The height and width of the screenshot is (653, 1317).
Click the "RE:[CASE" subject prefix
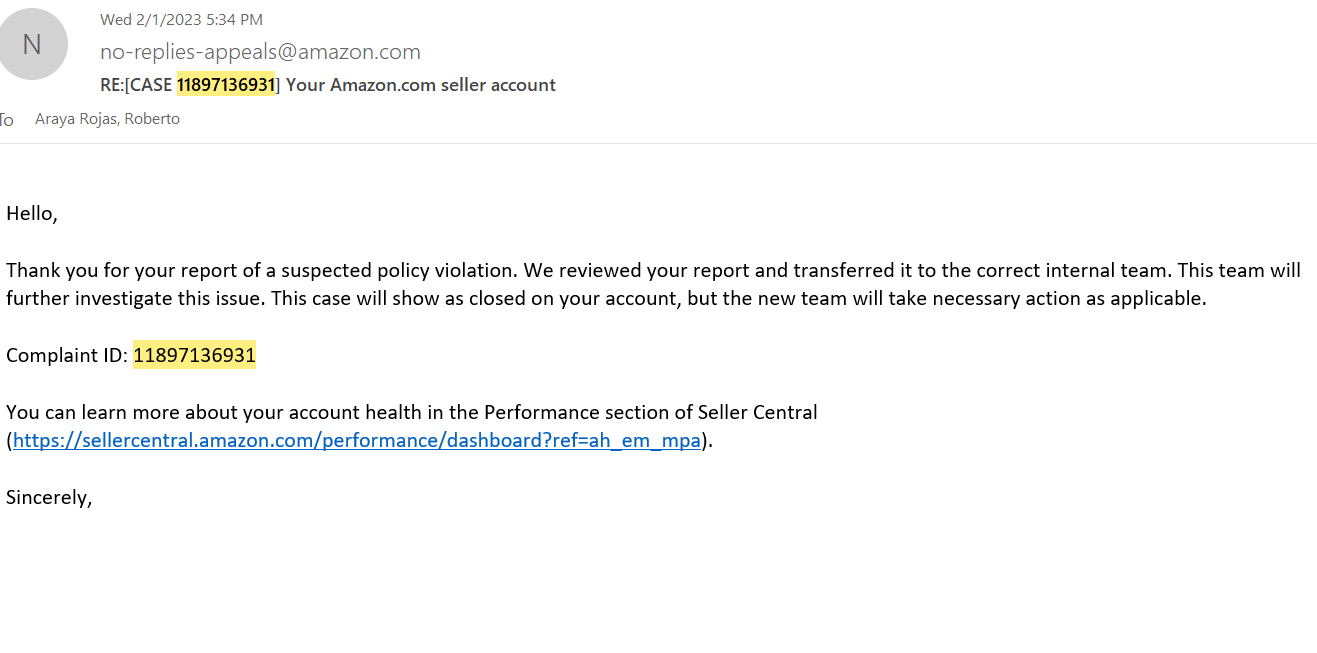click(x=137, y=85)
